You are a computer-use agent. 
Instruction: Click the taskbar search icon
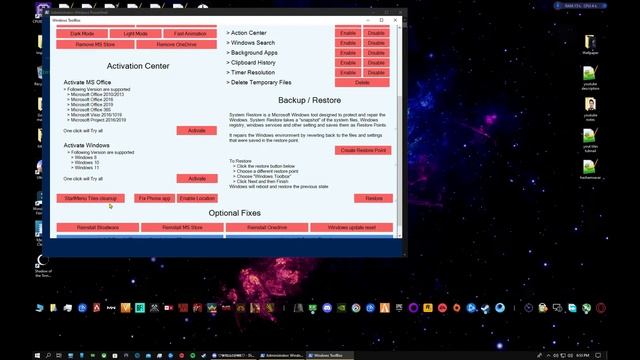pos(48,356)
